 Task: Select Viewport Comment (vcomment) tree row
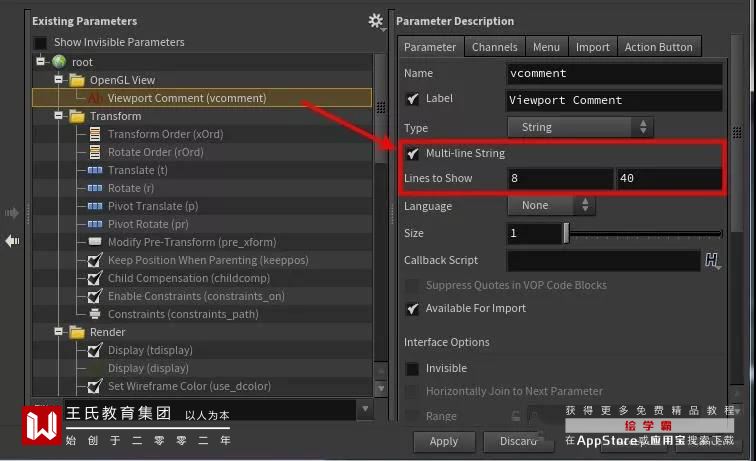[x=202, y=98]
